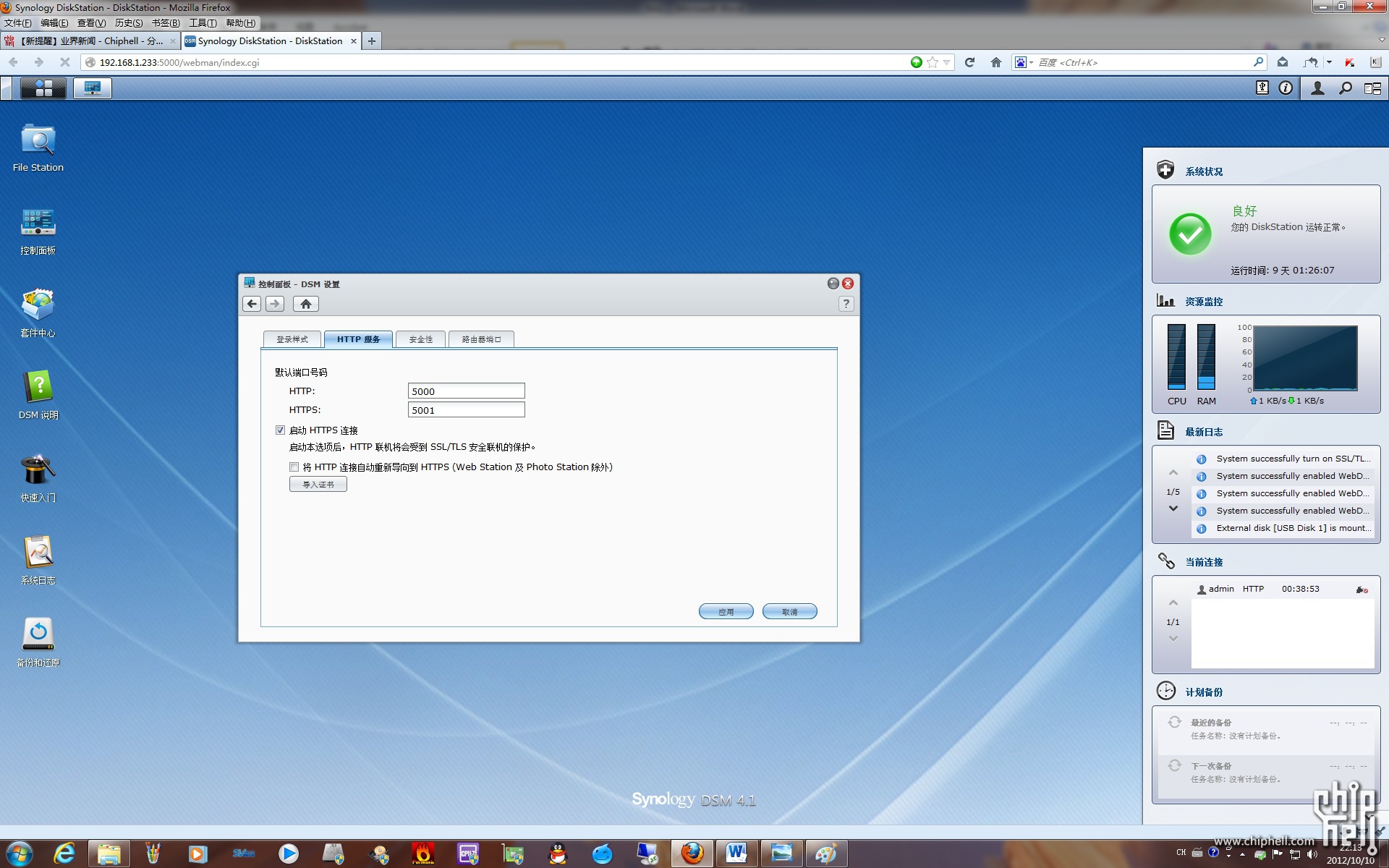Image resolution: width=1389 pixels, height=868 pixels.
Task: Show next connections page arrow
Action: [1173, 639]
